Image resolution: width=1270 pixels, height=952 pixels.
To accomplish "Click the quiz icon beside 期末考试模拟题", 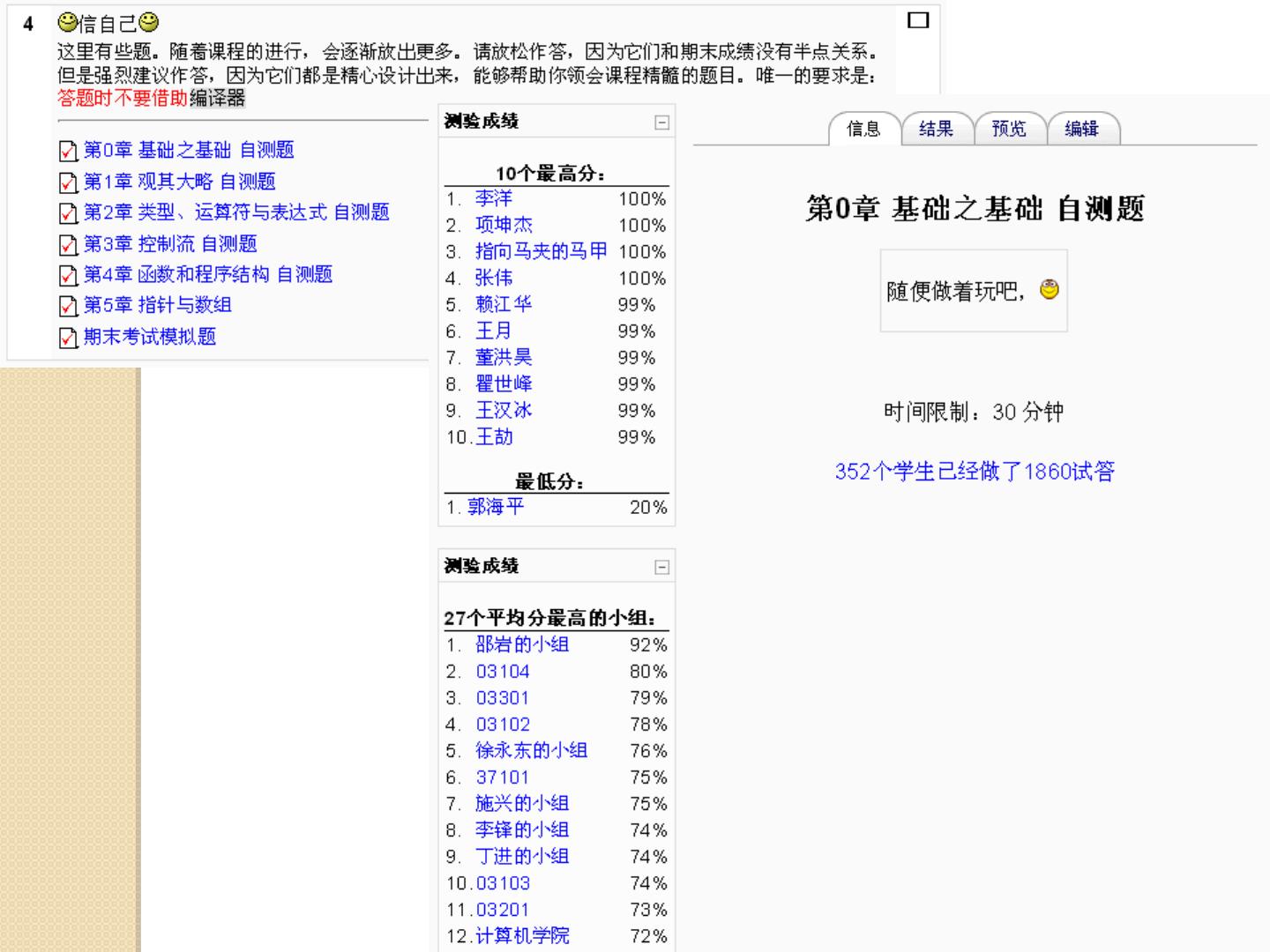I will point(68,338).
